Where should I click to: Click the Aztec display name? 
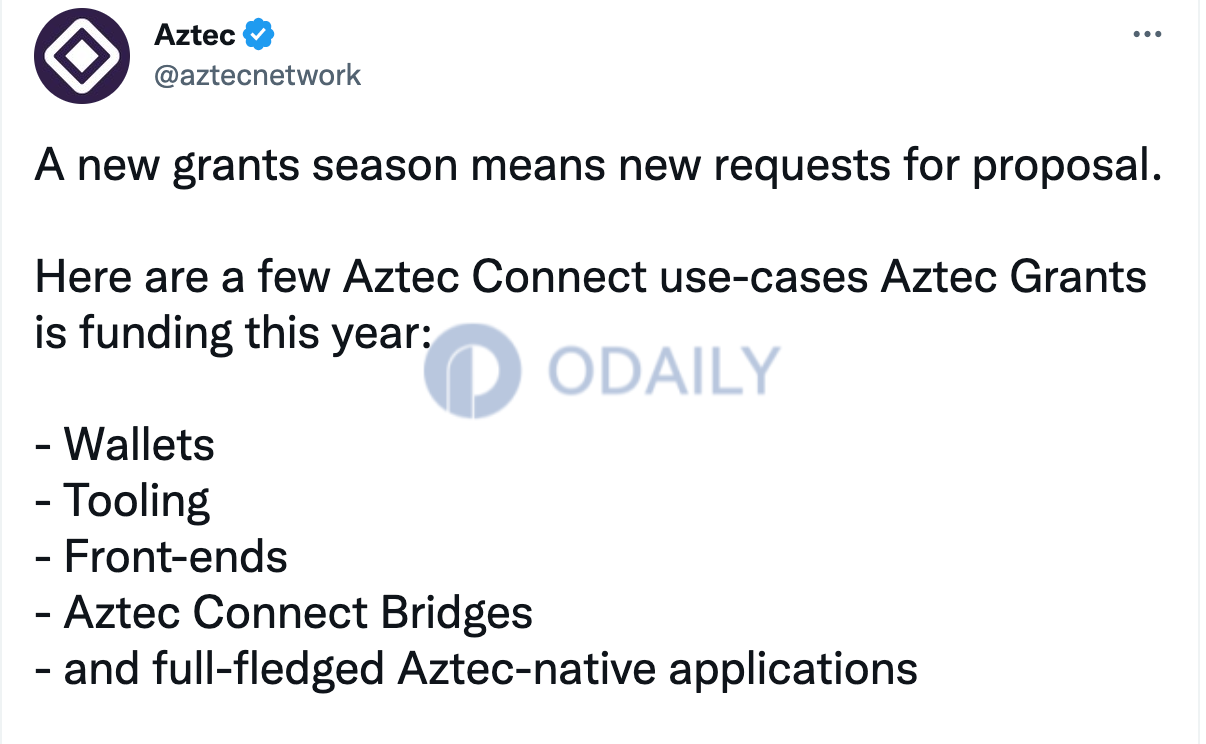point(195,35)
